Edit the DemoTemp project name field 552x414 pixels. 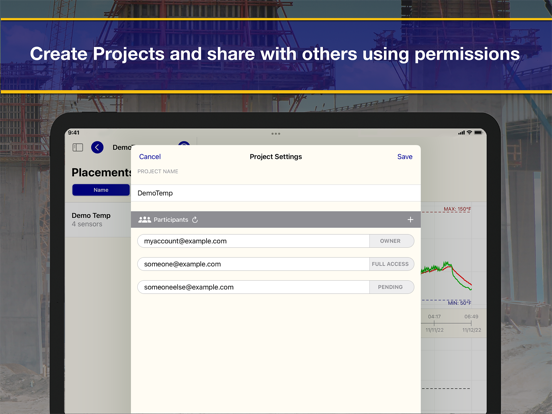(276, 193)
